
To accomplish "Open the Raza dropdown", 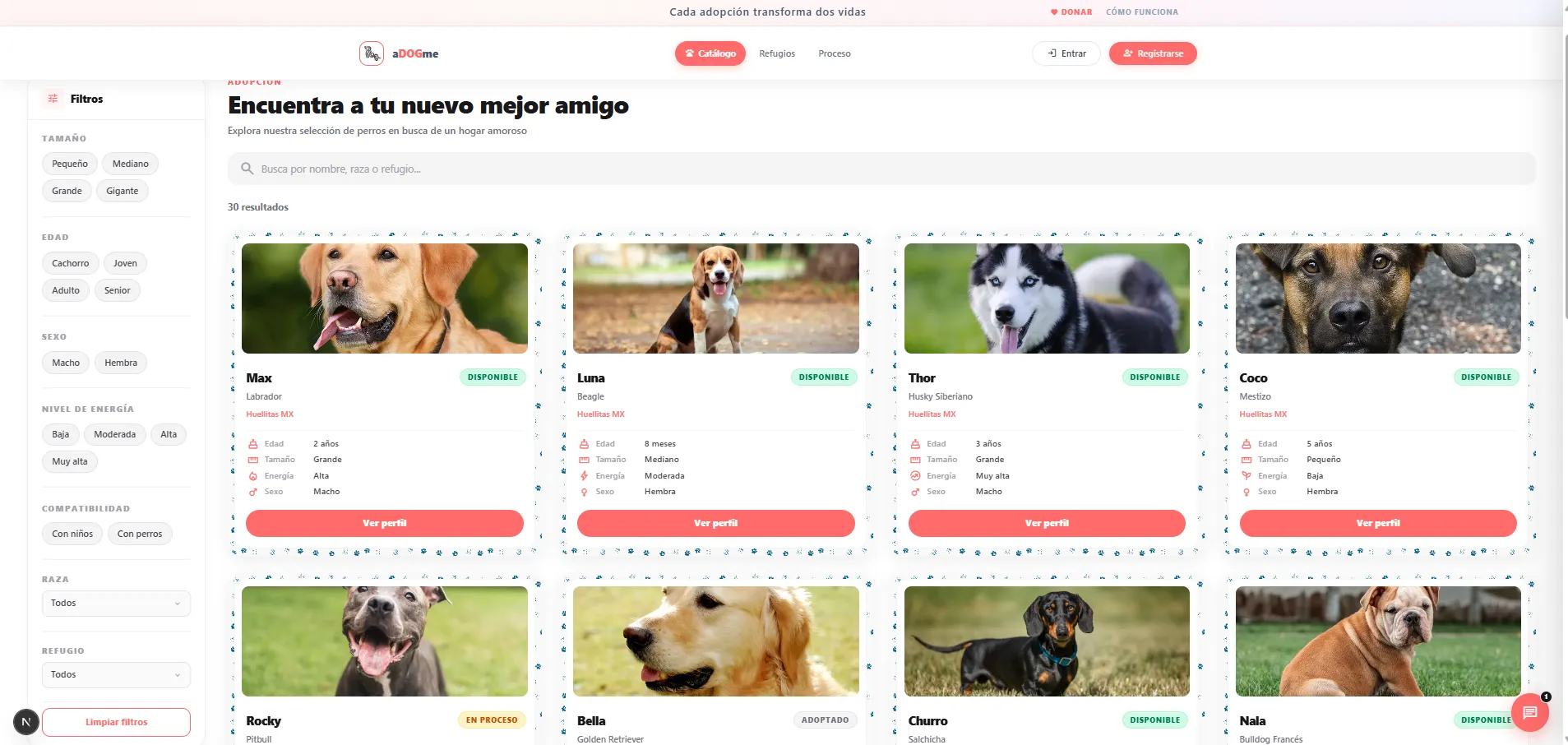I will (116, 604).
